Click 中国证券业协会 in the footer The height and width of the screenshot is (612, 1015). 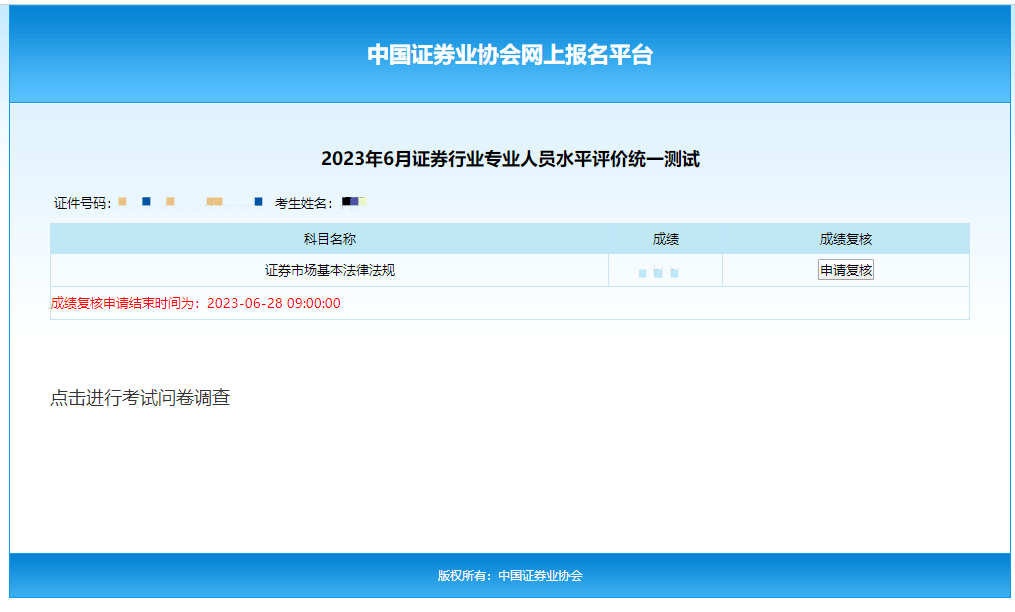[x=540, y=576]
